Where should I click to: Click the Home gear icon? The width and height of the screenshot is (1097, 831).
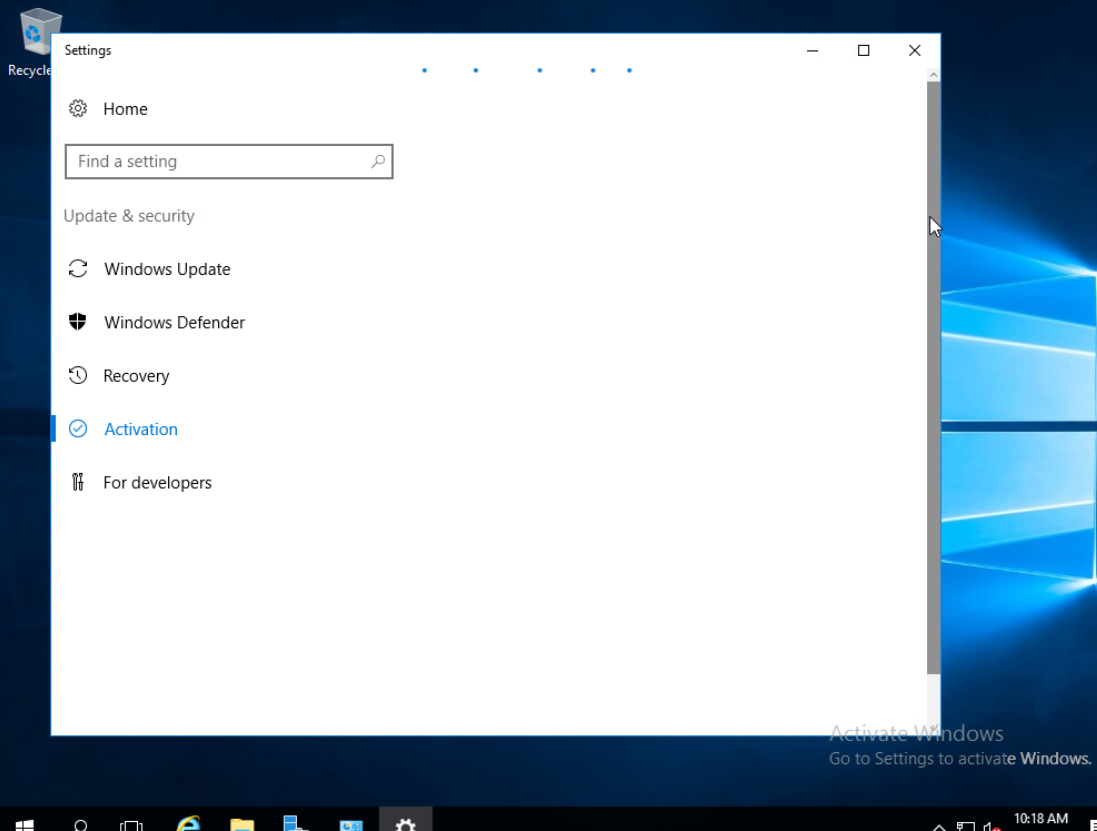pos(78,108)
